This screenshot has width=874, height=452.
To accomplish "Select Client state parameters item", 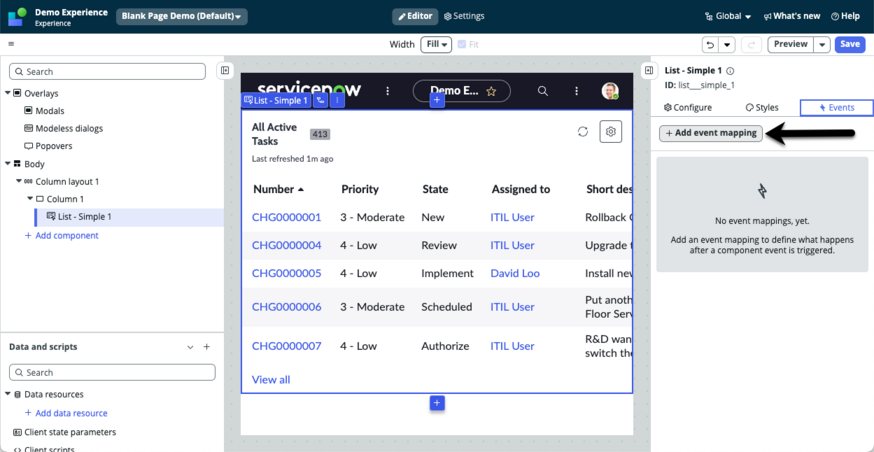I will pos(64,432).
